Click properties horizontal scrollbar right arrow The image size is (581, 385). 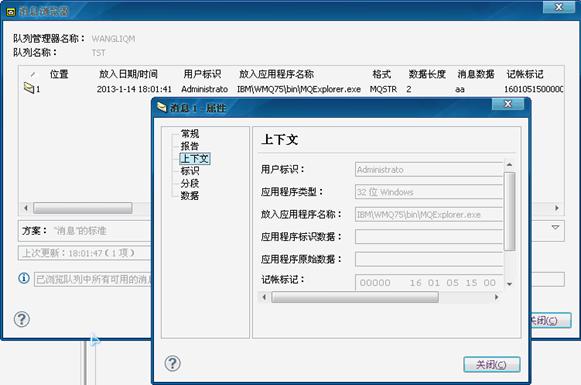497,297
